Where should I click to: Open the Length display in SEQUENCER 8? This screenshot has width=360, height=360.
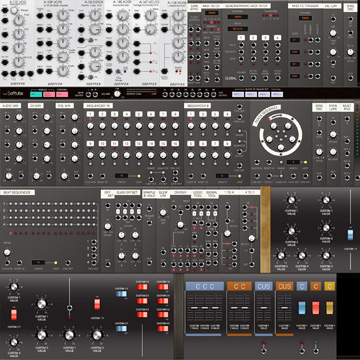(x=222, y=176)
